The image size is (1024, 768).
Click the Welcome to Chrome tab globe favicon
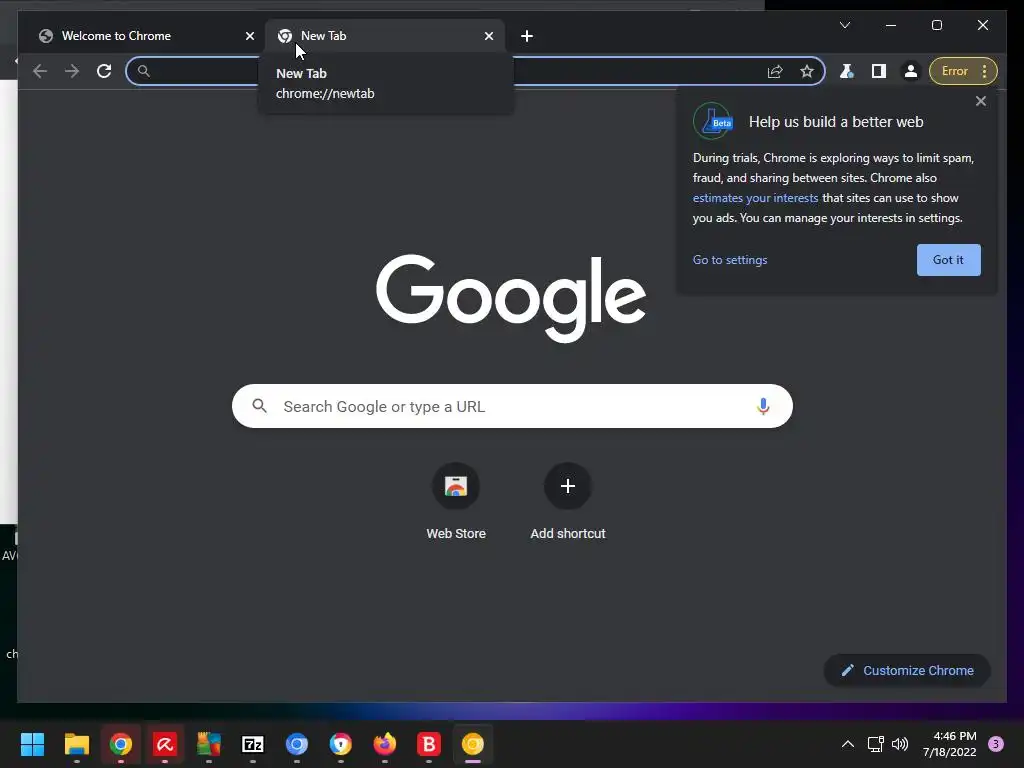click(x=46, y=36)
